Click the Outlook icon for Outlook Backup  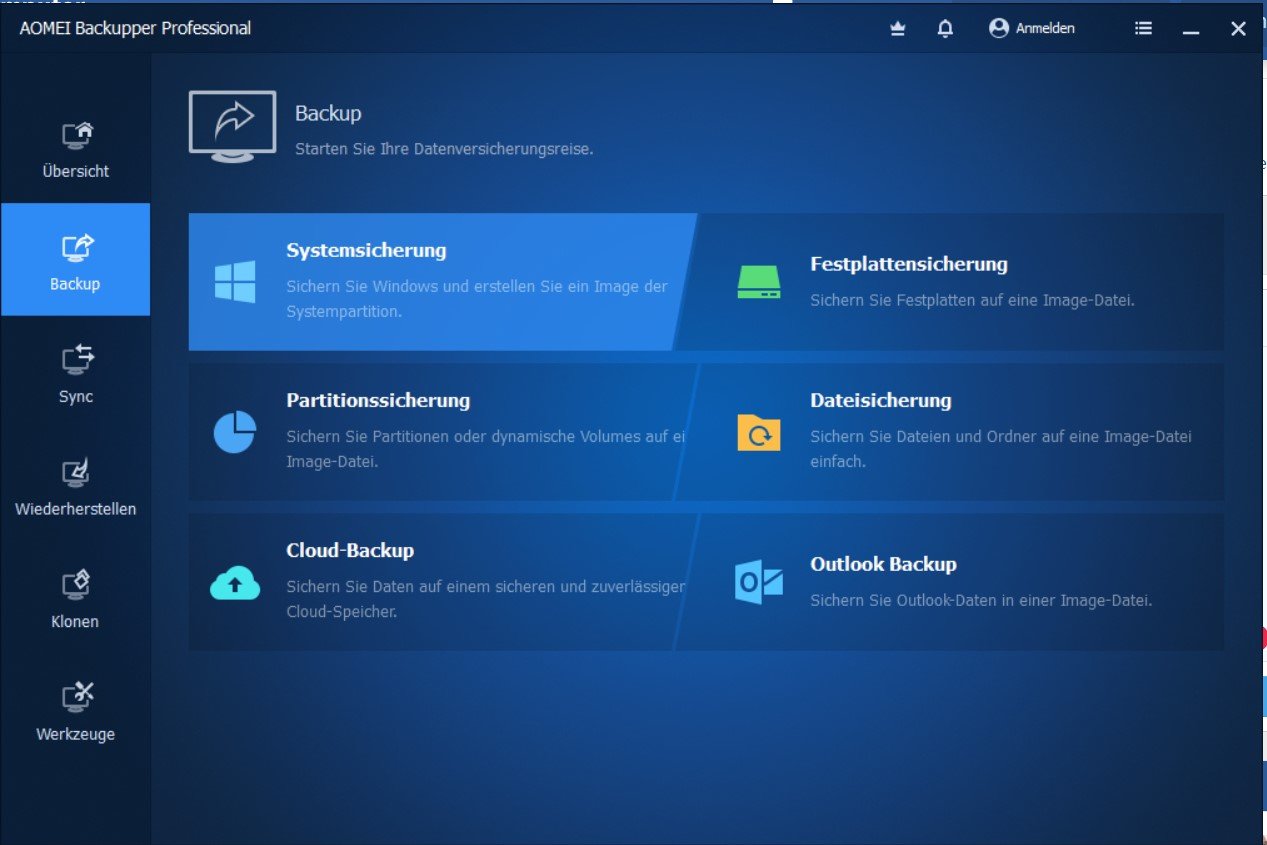pyautogui.click(x=759, y=582)
